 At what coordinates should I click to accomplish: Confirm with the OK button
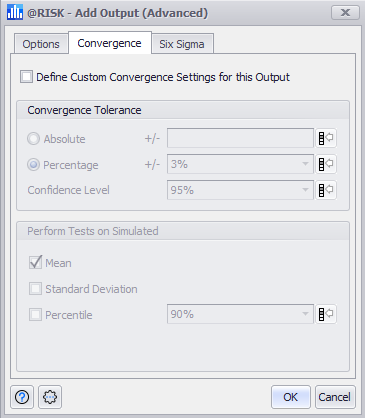pyautogui.click(x=291, y=397)
